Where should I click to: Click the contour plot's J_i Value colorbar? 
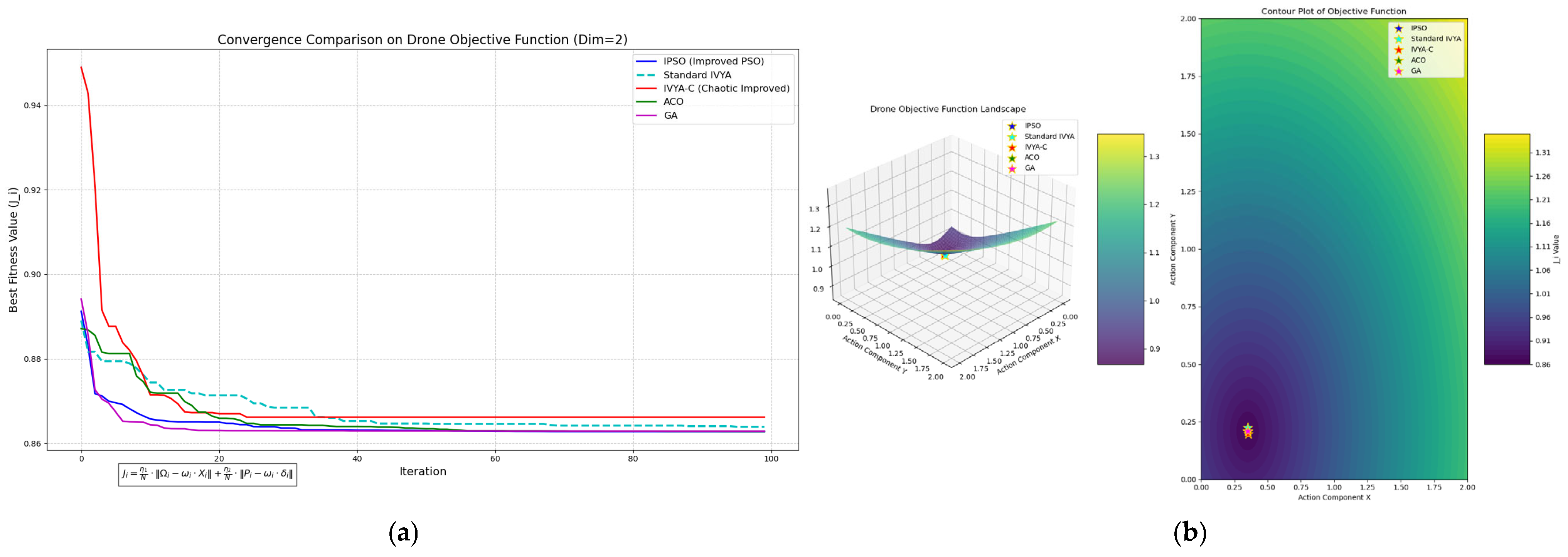pyautogui.click(x=1507, y=249)
